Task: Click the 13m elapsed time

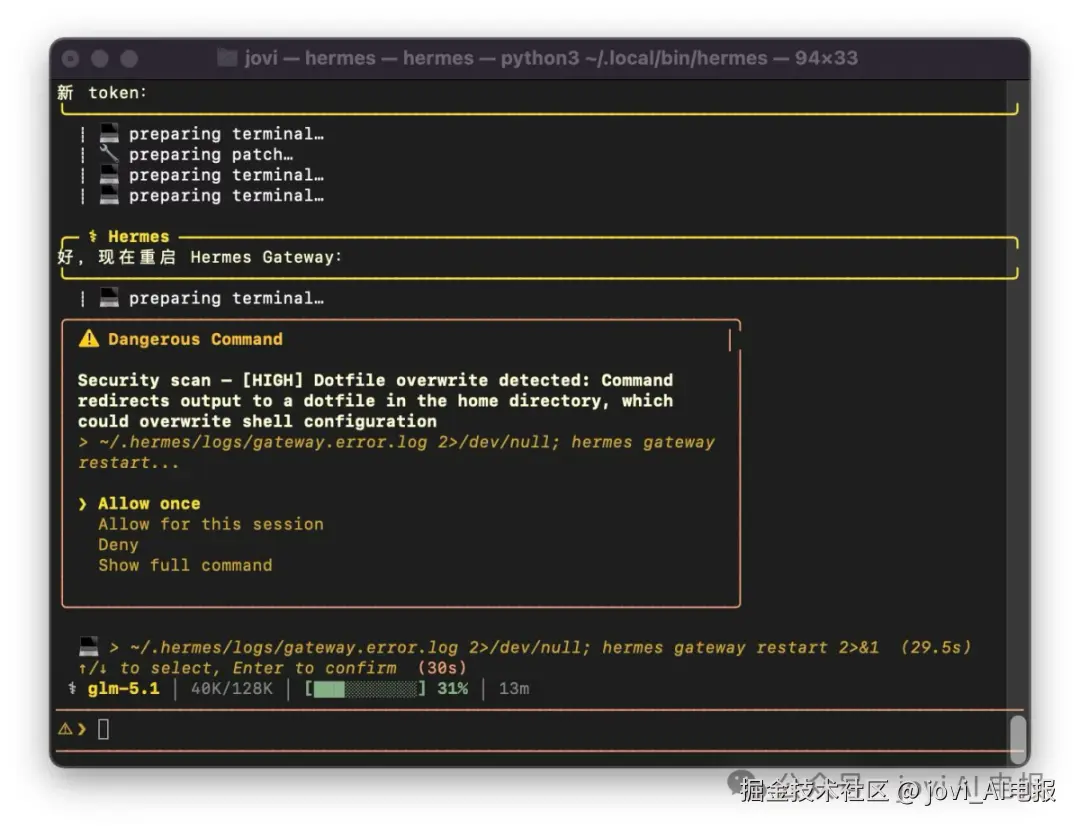Action: click(x=514, y=688)
